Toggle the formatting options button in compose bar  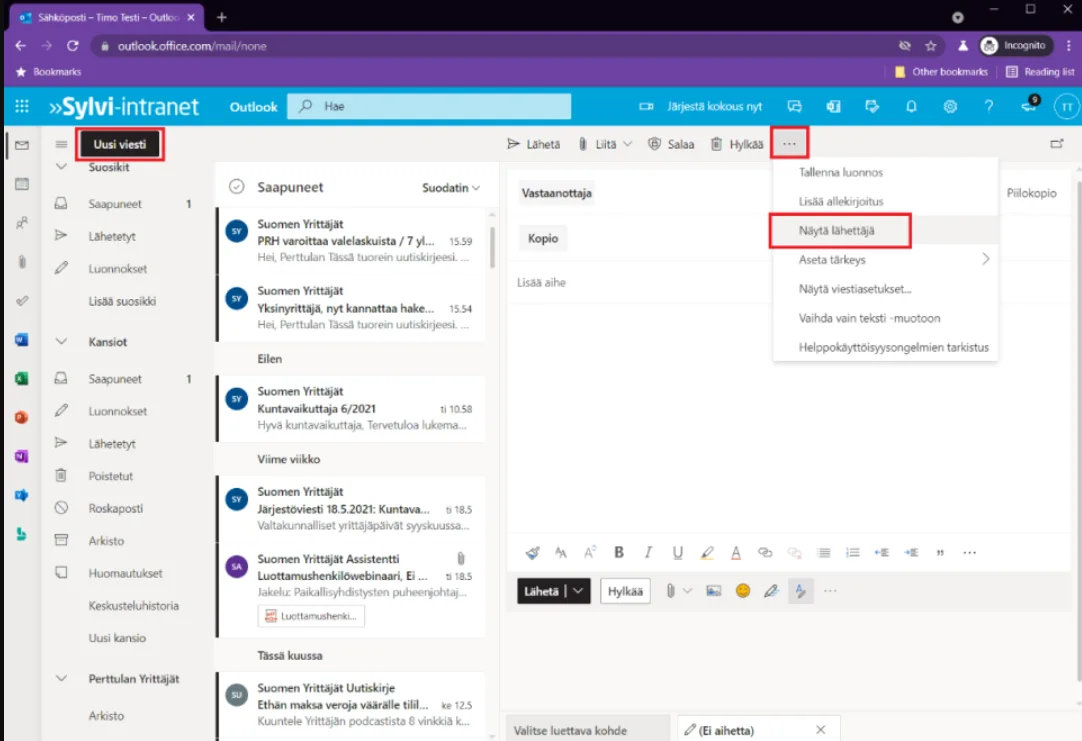800,591
